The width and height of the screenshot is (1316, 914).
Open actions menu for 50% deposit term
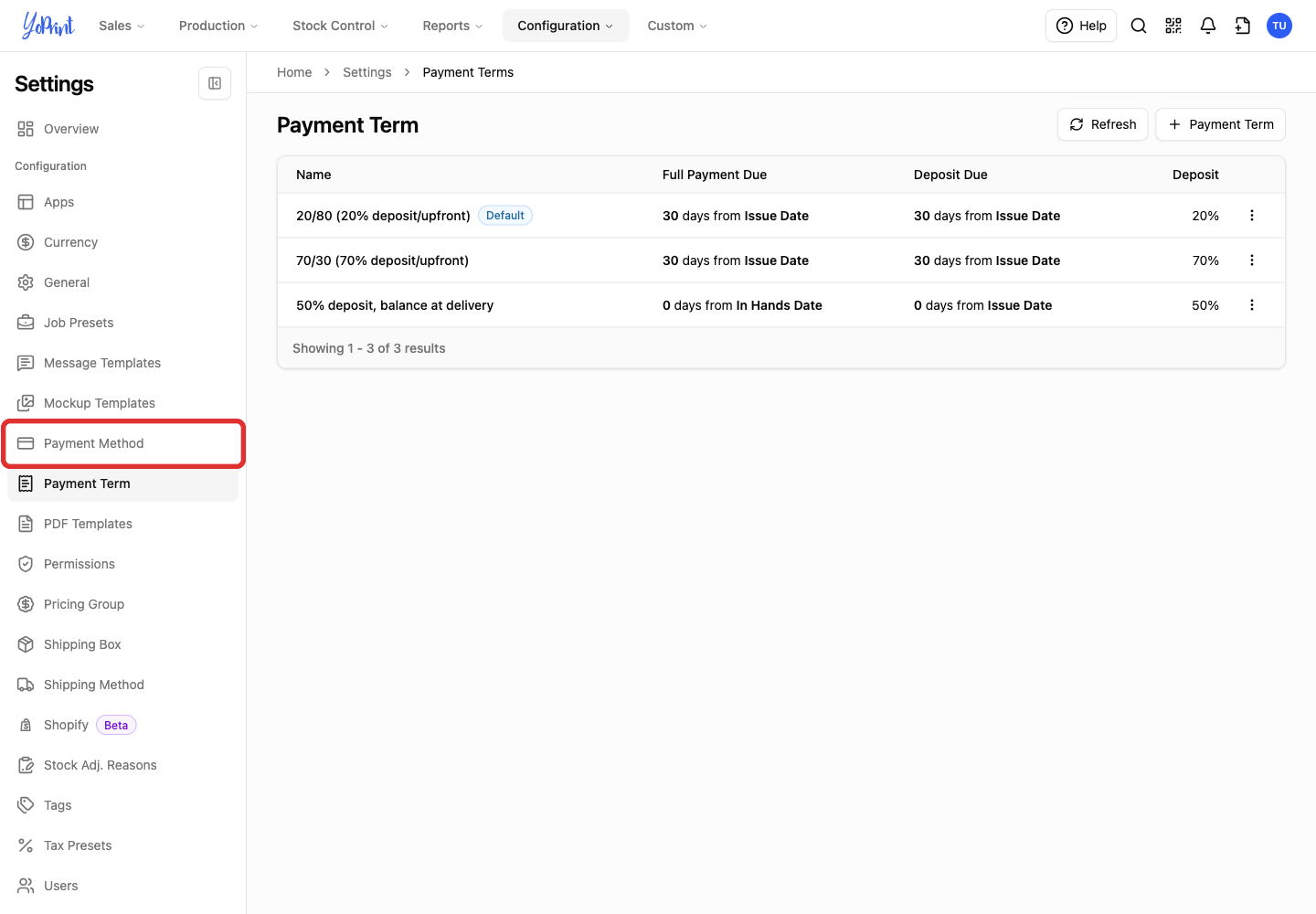pyautogui.click(x=1252, y=305)
